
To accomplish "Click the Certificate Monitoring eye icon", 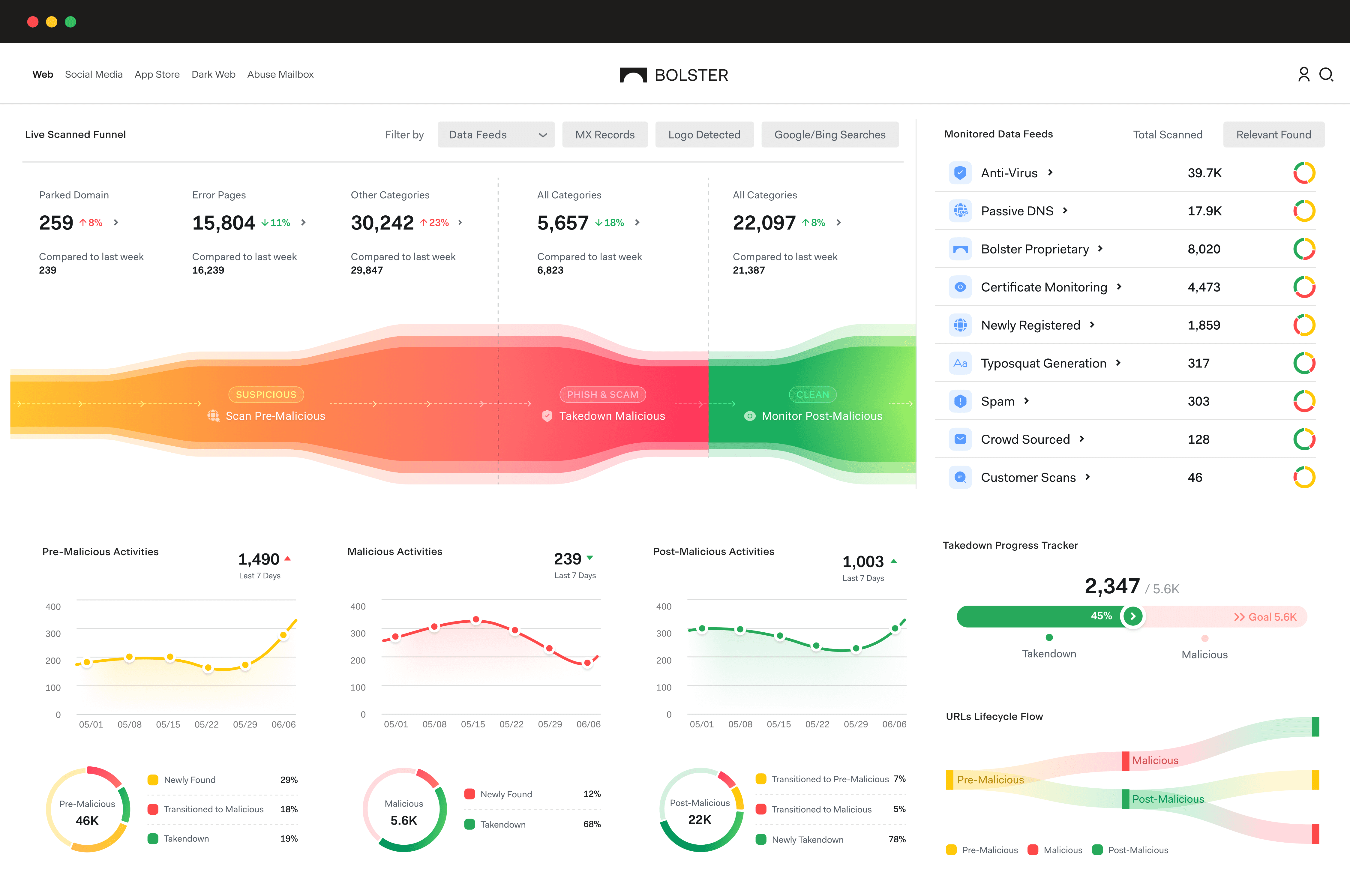I will tap(960, 287).
